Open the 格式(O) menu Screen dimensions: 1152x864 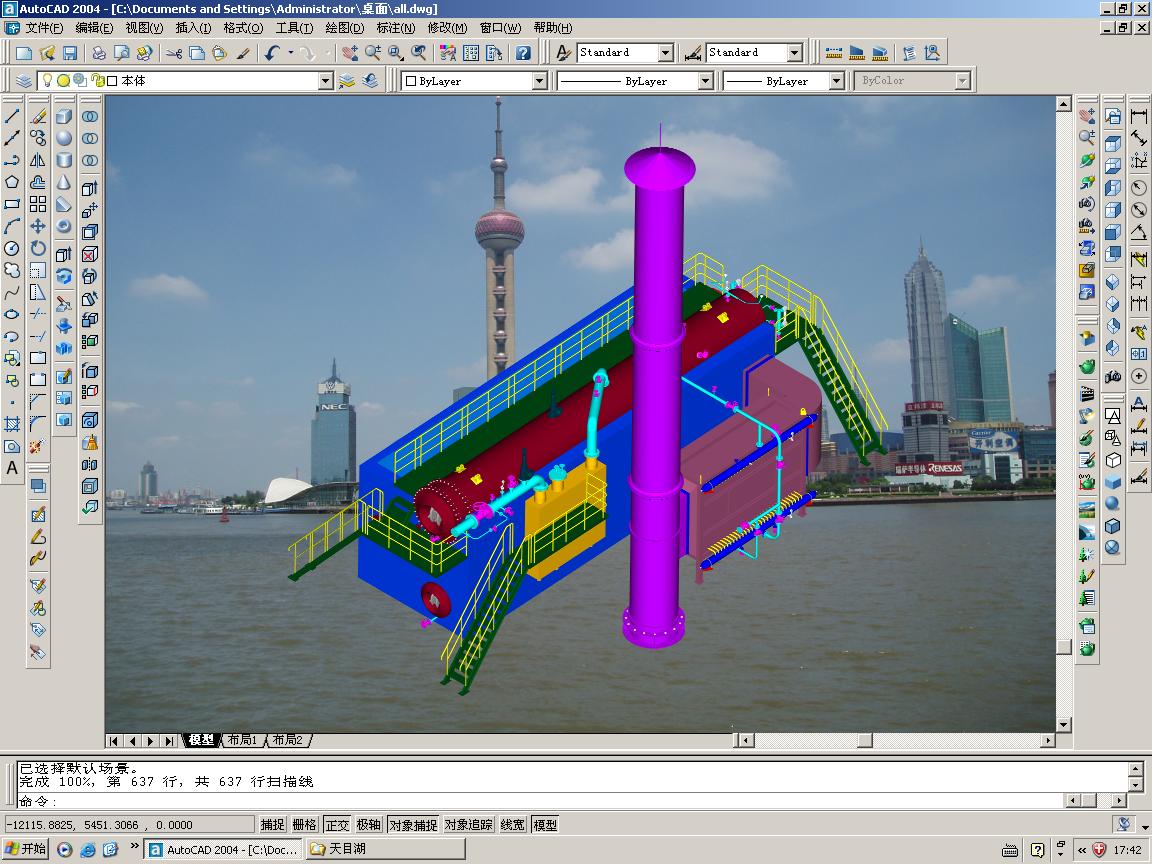[243, 28]
